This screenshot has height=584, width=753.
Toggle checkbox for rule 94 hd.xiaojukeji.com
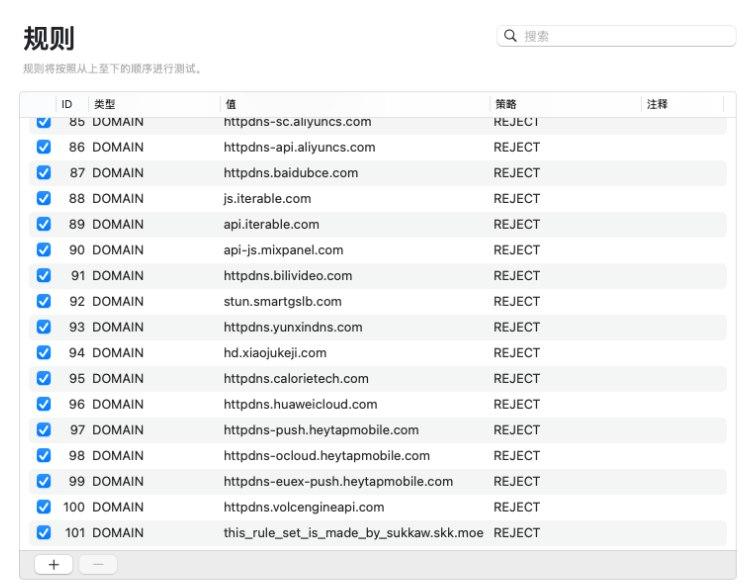click(x=43, y=353)
